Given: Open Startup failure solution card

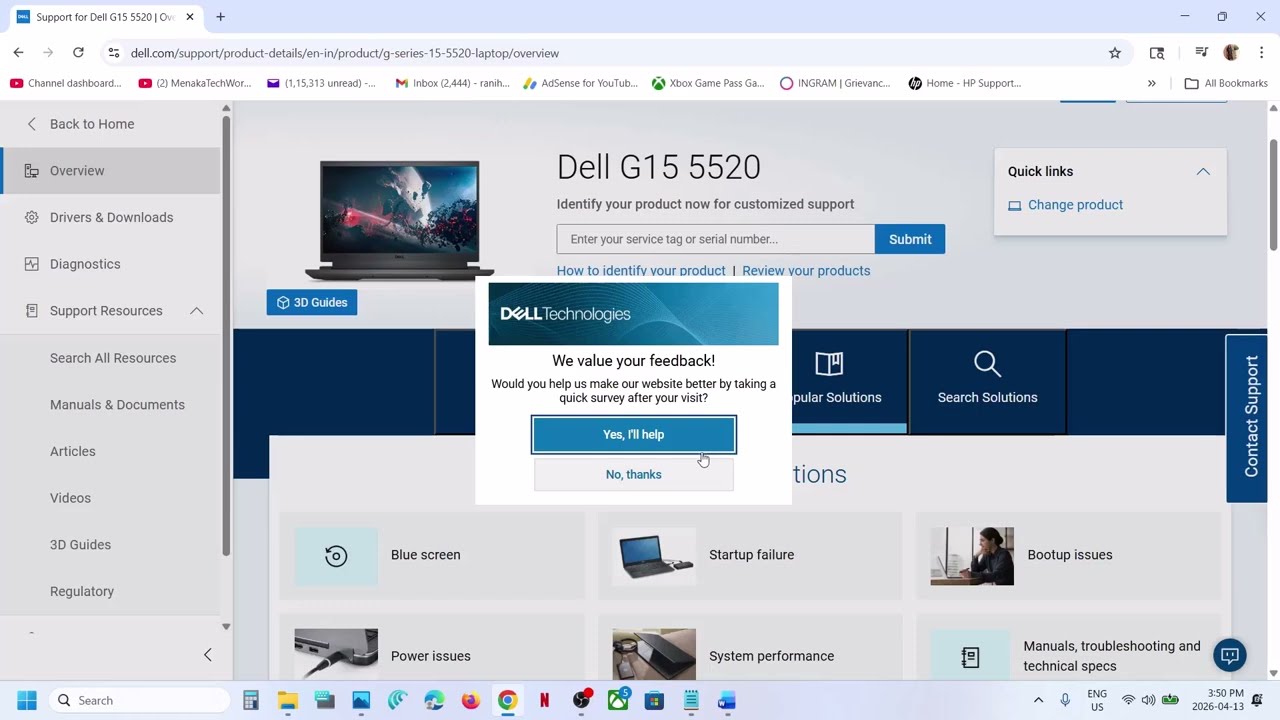Looking at the screenshot, I should [x=750, y=555].
